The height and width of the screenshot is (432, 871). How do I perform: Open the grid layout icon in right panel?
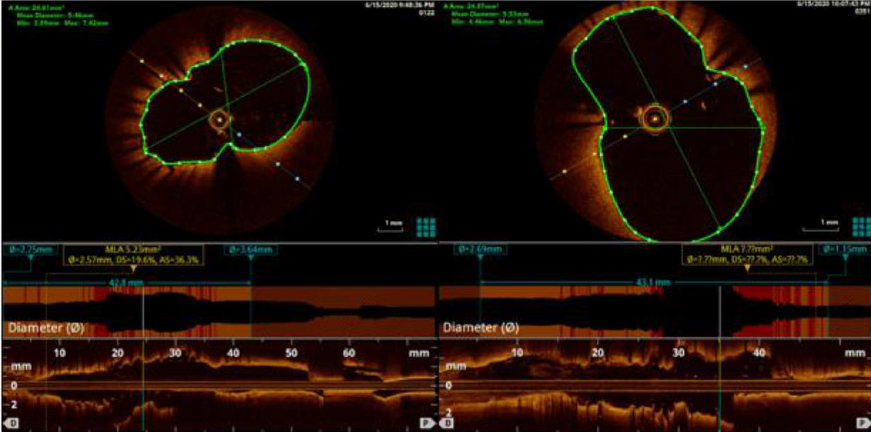pos(862,227)
